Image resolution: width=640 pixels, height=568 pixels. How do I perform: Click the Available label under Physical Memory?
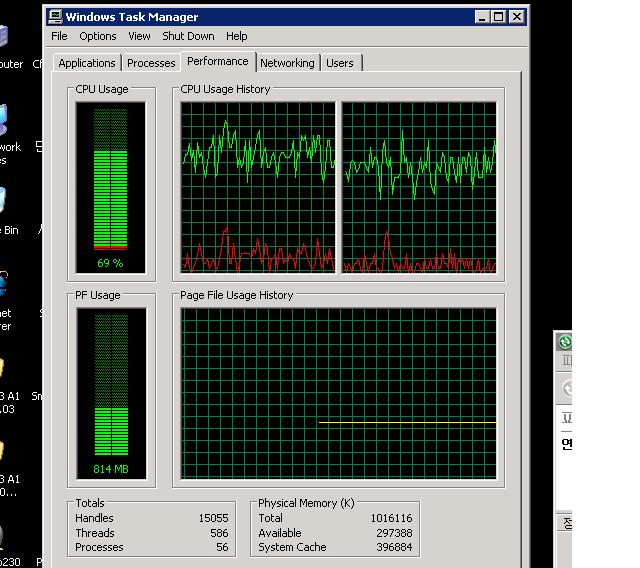[280, 533]
